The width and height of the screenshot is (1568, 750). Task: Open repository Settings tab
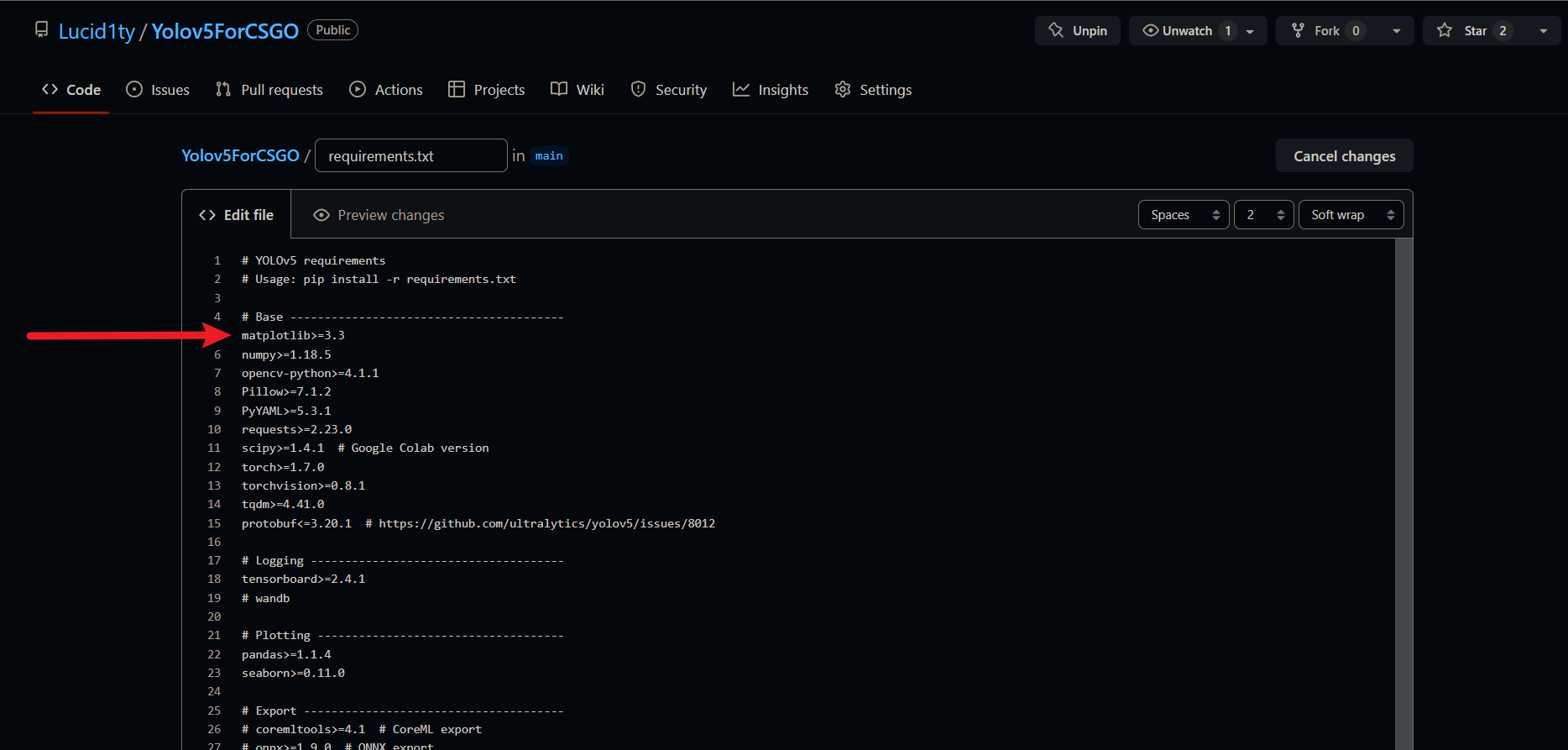point(873,90)
